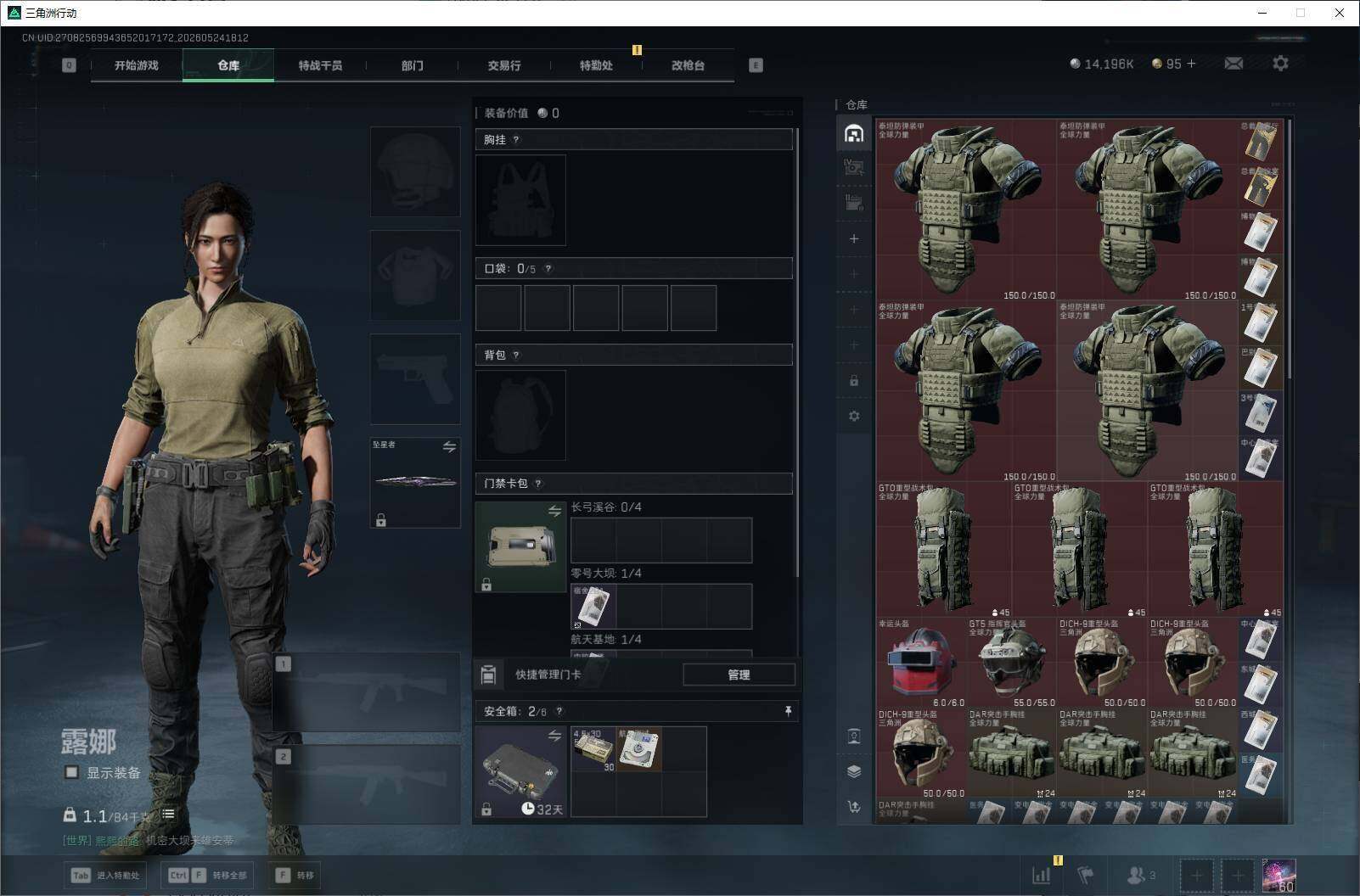
Task: Click the 转移 F button
Action: (295, 875)
